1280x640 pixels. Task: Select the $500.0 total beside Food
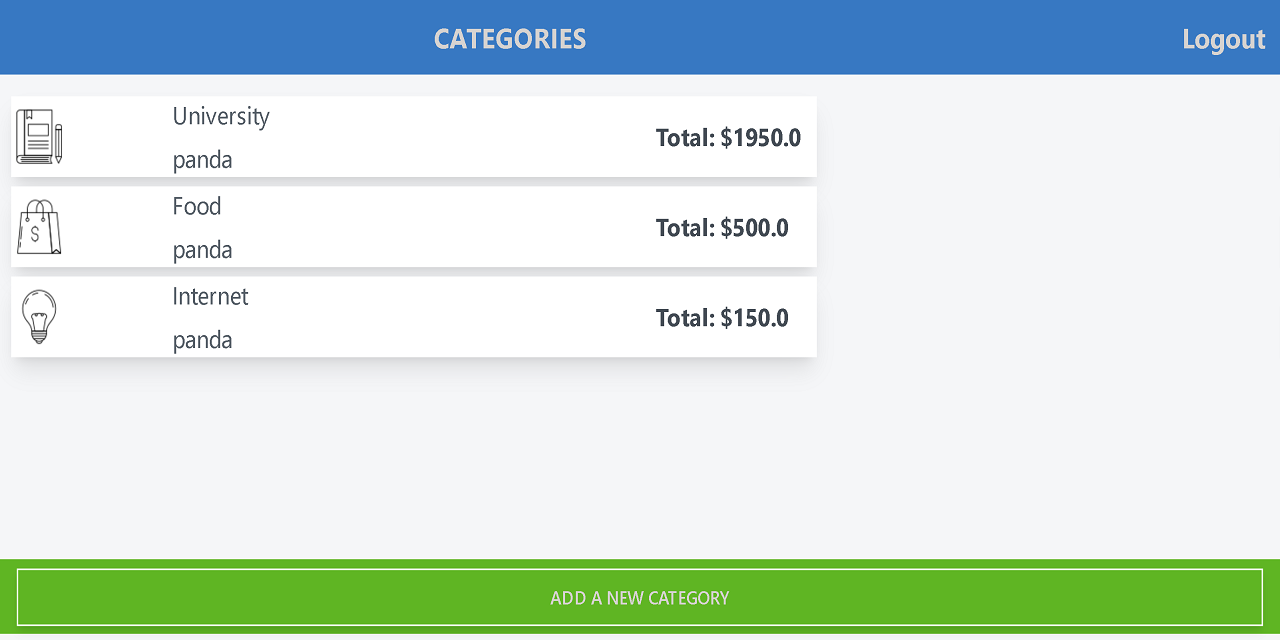click(722, 228)
